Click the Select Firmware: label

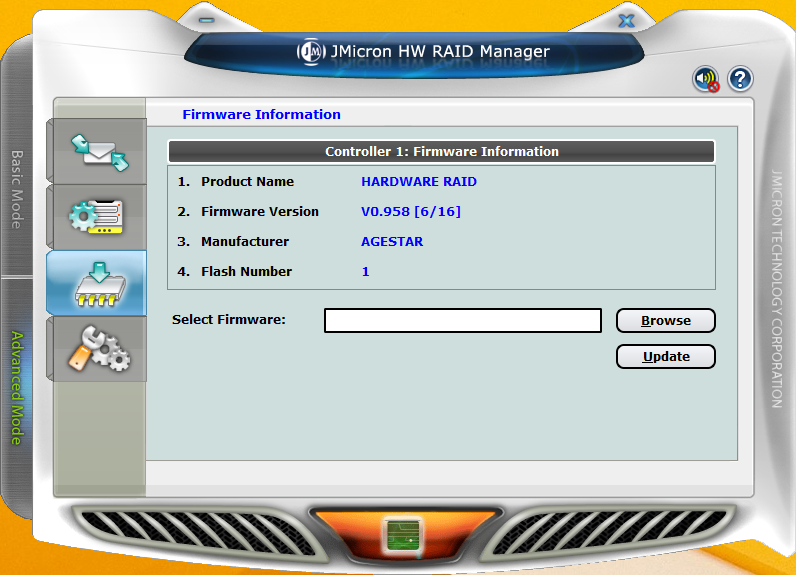click(x=228, y=320)
